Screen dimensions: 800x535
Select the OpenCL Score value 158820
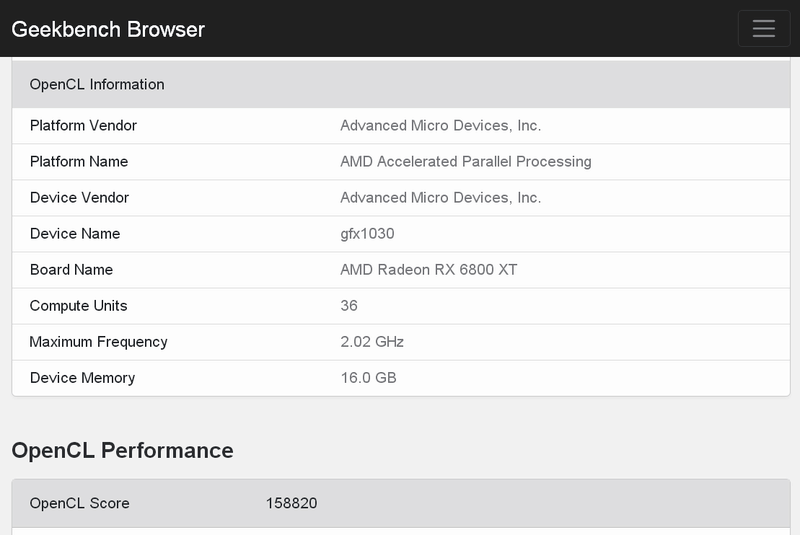coord(291,504)
